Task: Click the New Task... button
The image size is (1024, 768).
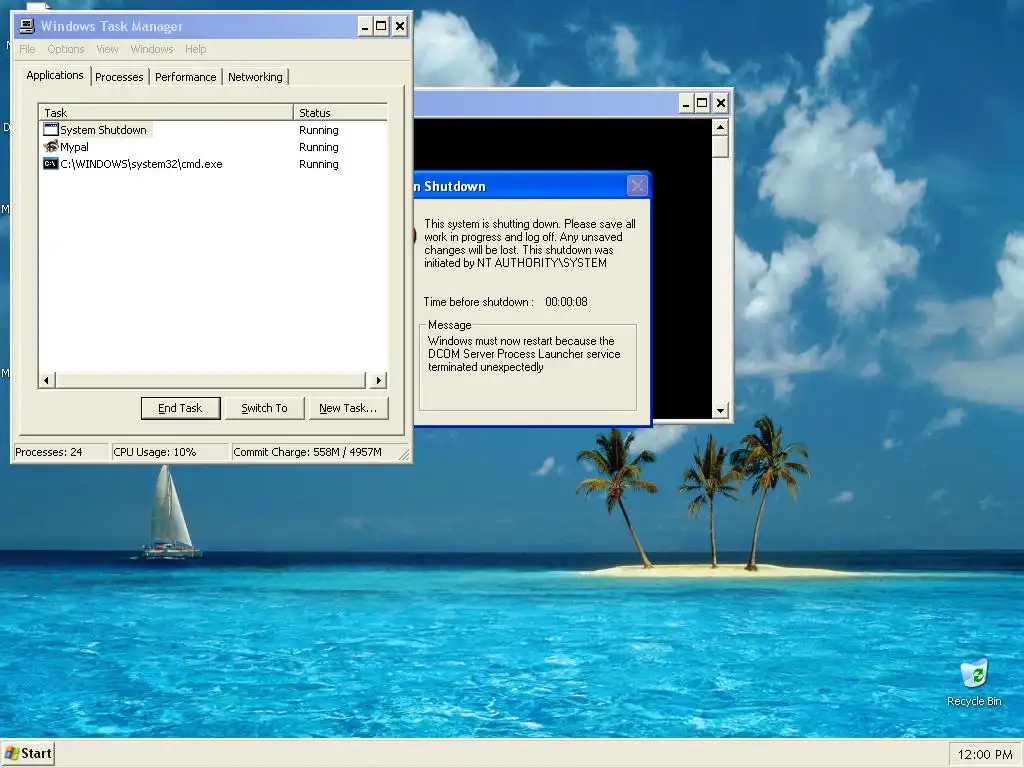Action: click(348, 408)
